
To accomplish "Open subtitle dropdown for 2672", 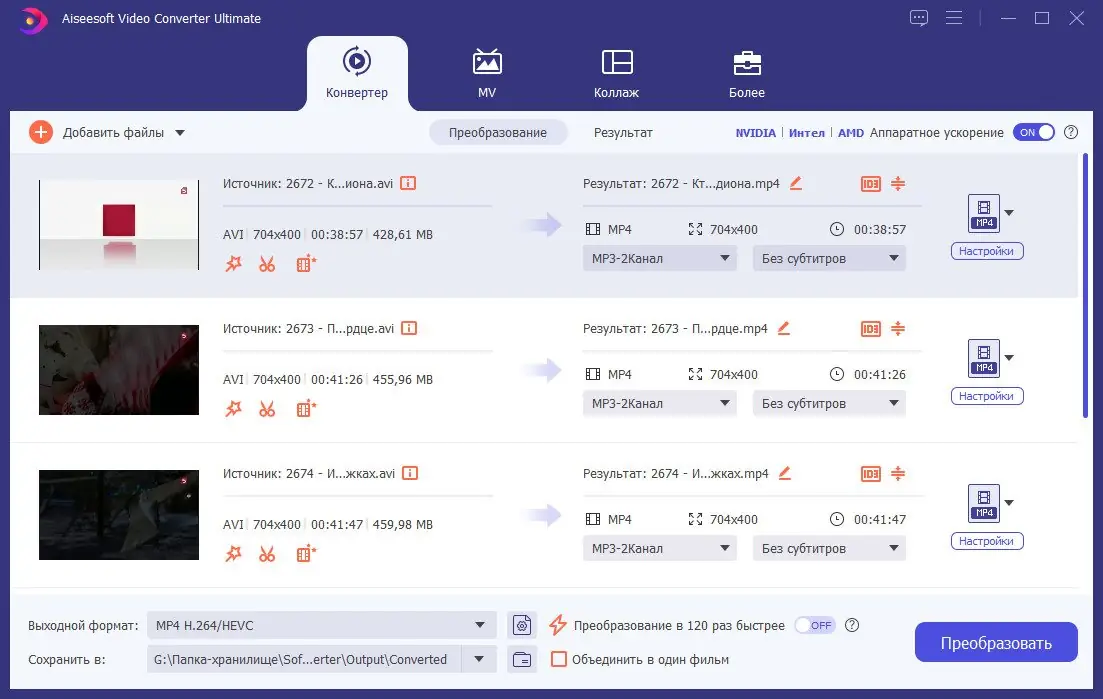I will pos(829,258).
